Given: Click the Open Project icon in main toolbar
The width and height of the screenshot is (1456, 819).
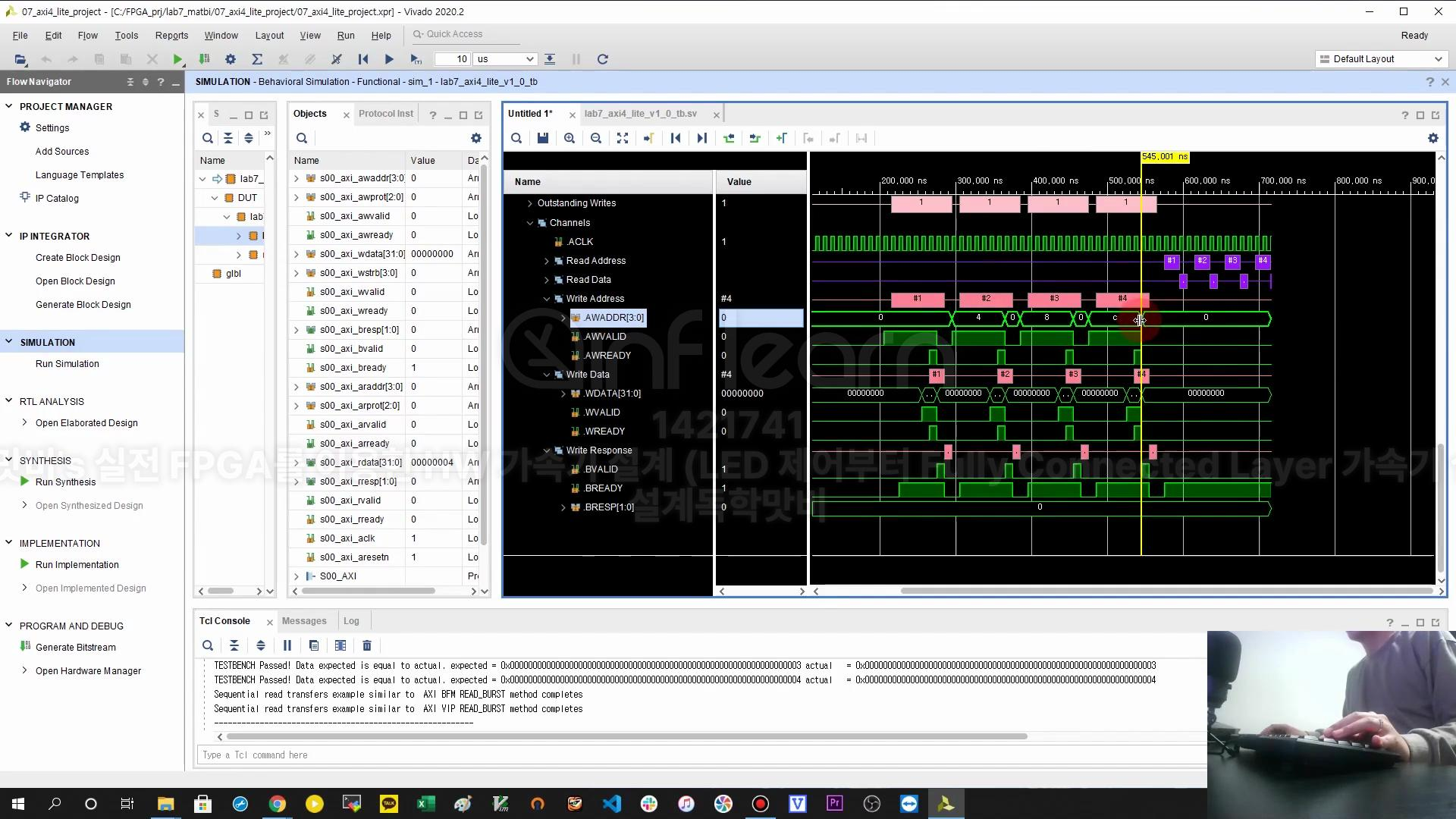Looking at the screenshot, I should coord(20,59).
